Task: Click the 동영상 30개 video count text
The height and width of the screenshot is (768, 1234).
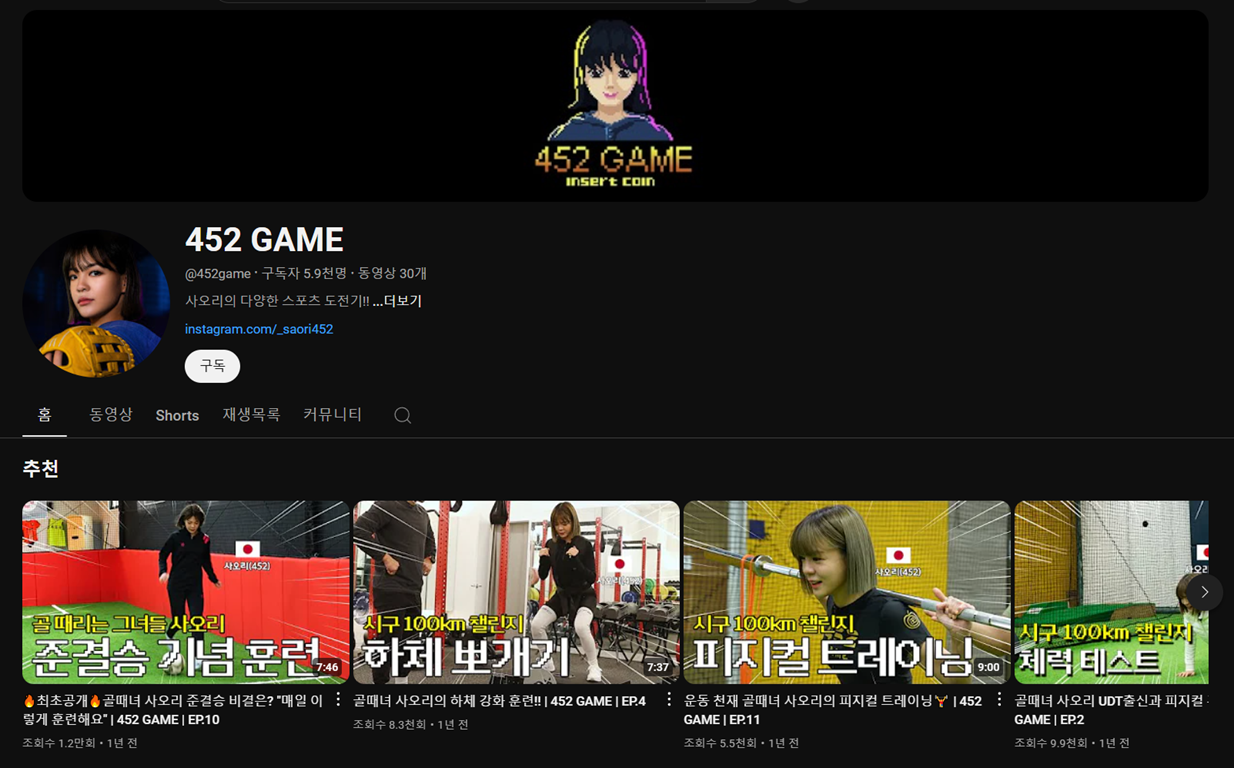Action: click(x=392, y=273)
